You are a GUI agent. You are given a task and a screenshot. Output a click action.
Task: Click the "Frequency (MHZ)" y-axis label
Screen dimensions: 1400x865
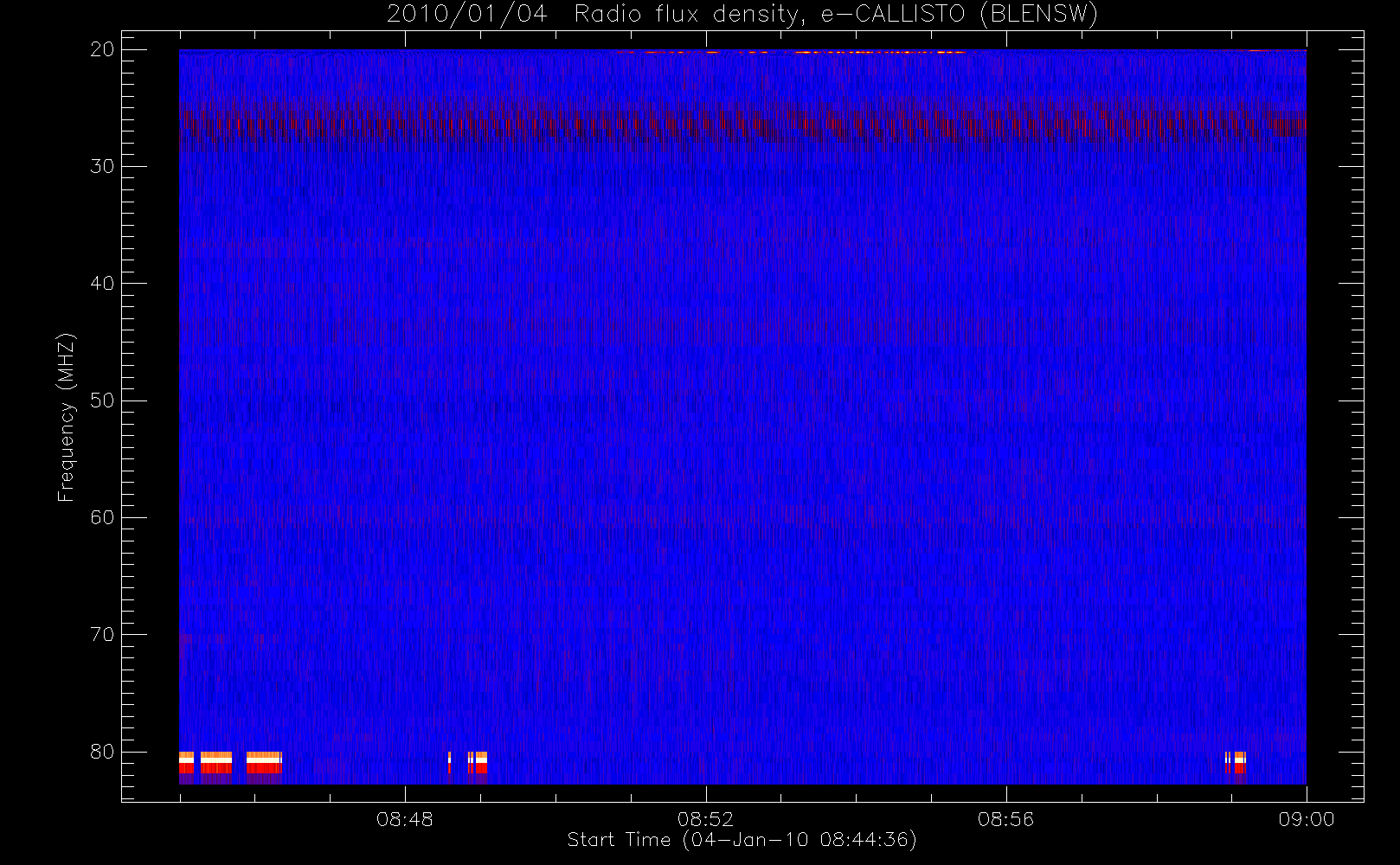67,417
